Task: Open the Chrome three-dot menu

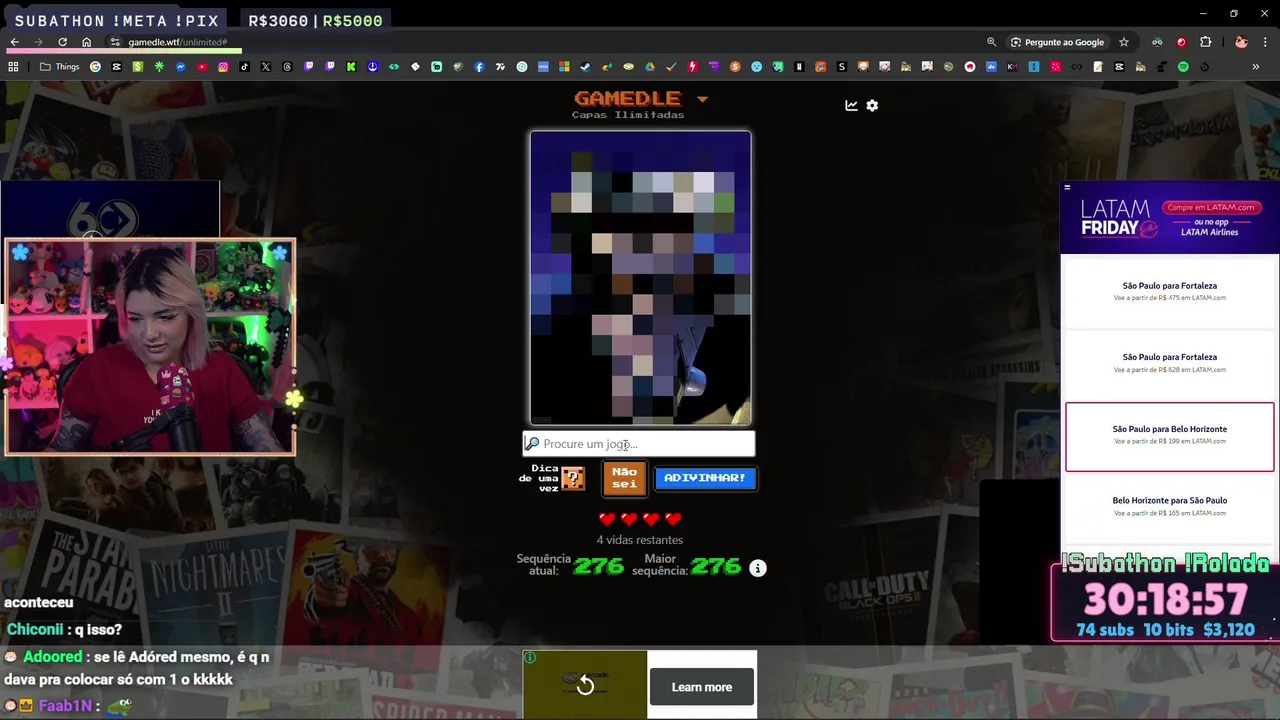Action: (1266, 42)
